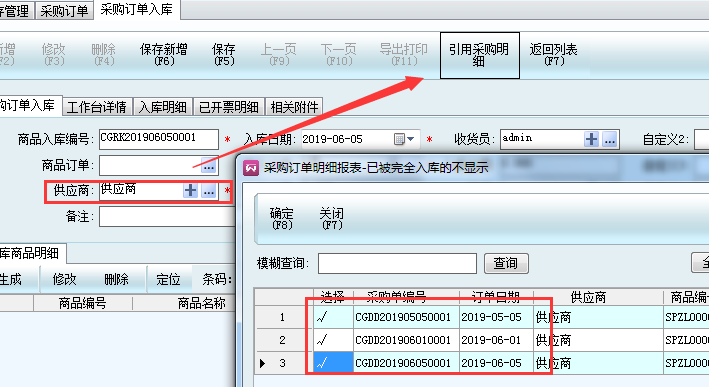Confirm with the 确定 (F8) button
The height and width of the screenshot is (387, 709).
(282, 218)
